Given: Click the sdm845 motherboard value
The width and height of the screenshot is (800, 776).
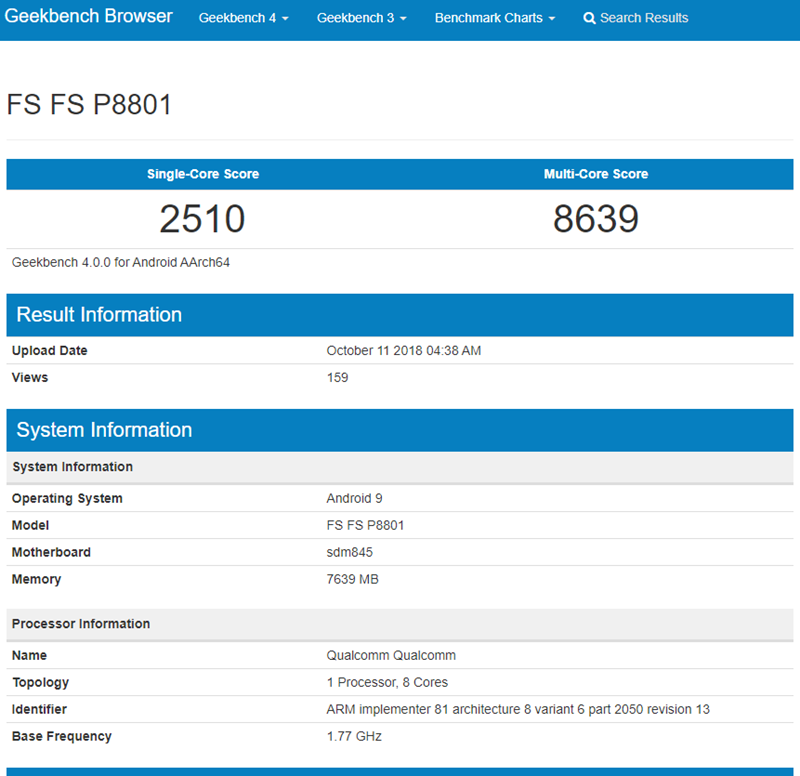Looking at the screenshot, I should (x=349, y=552).
